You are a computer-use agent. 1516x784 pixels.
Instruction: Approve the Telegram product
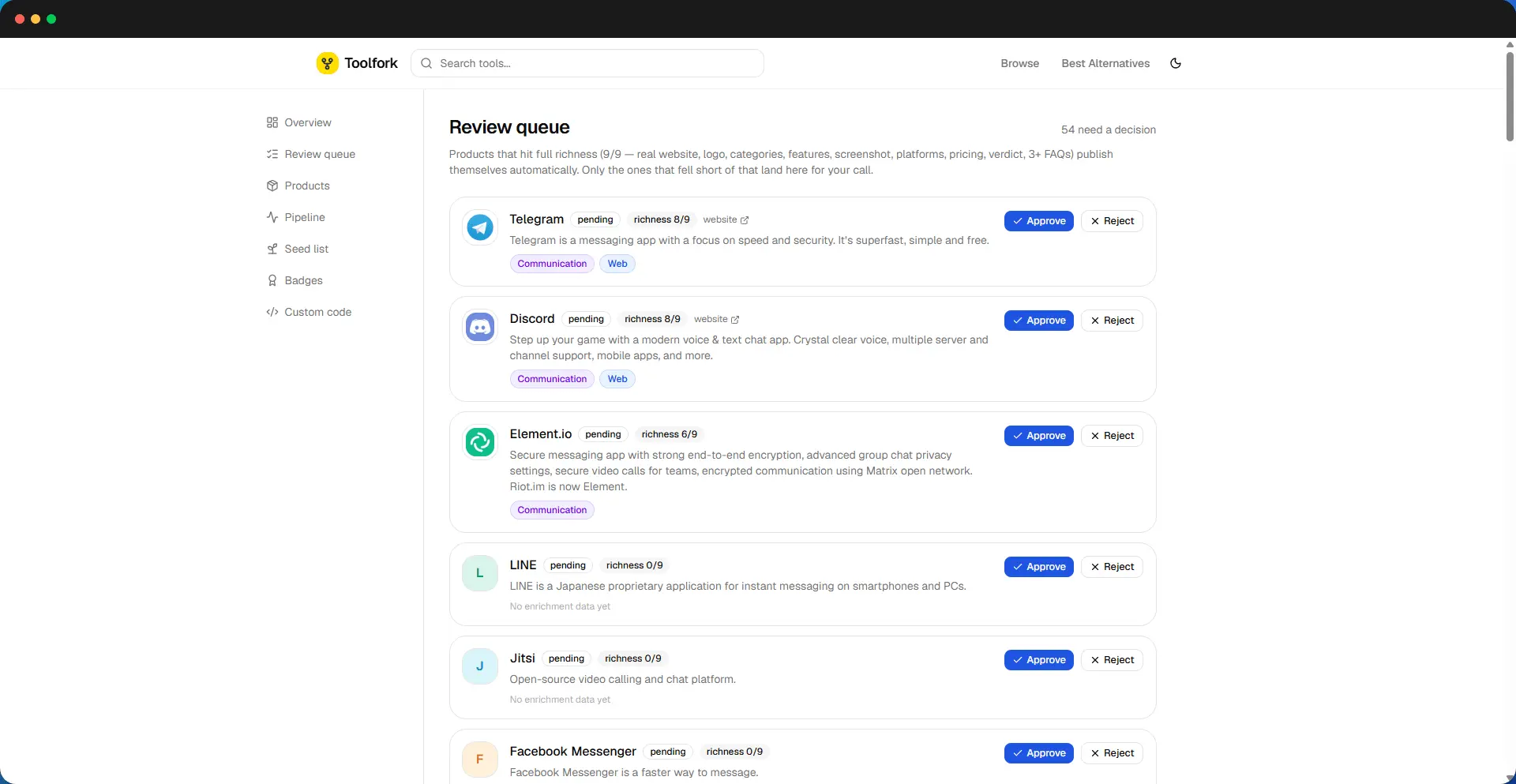(x=1039, y=221)
